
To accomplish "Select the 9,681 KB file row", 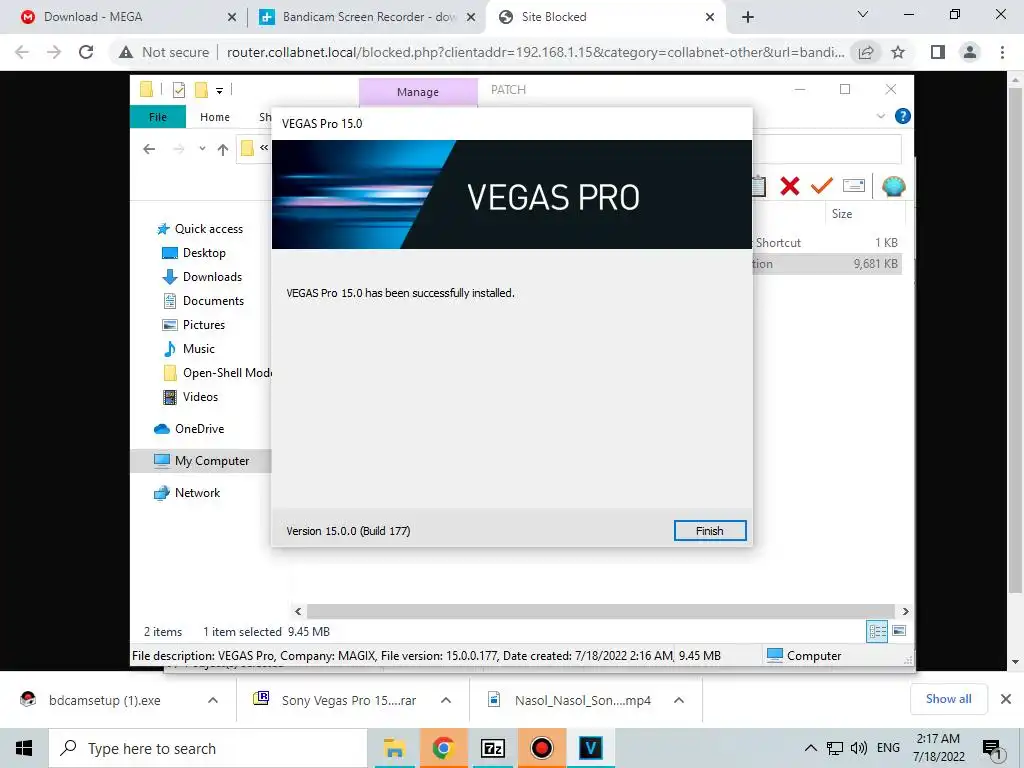I will click(827, 264).
